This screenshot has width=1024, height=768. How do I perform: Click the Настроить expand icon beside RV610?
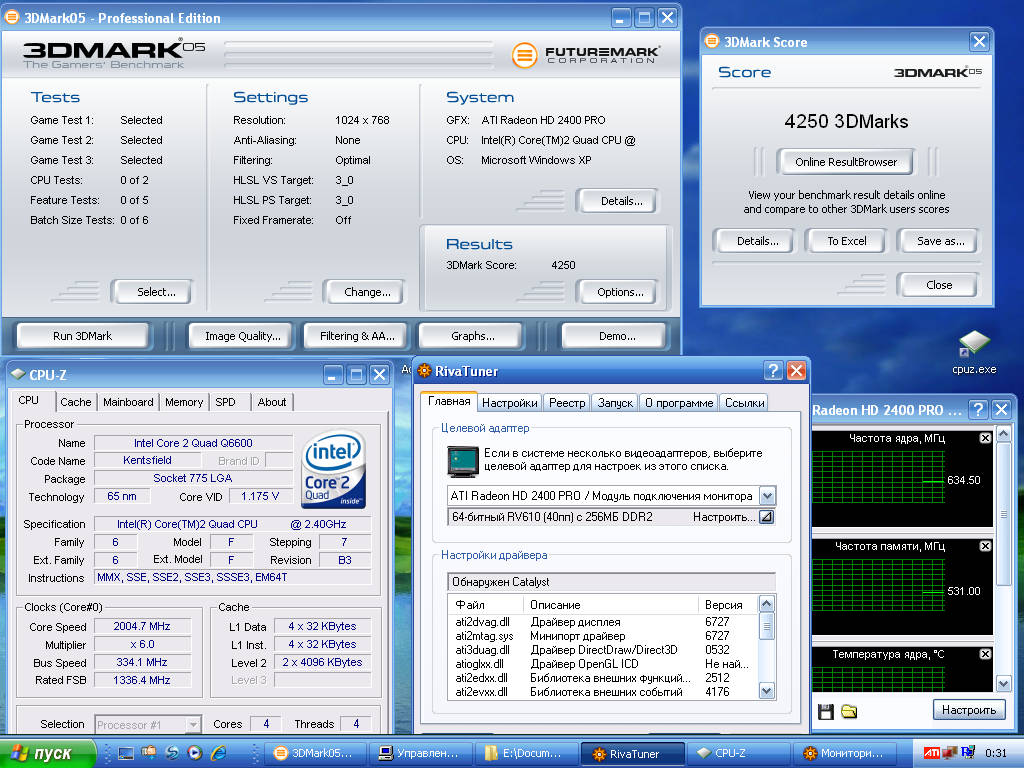click(767, 517)
